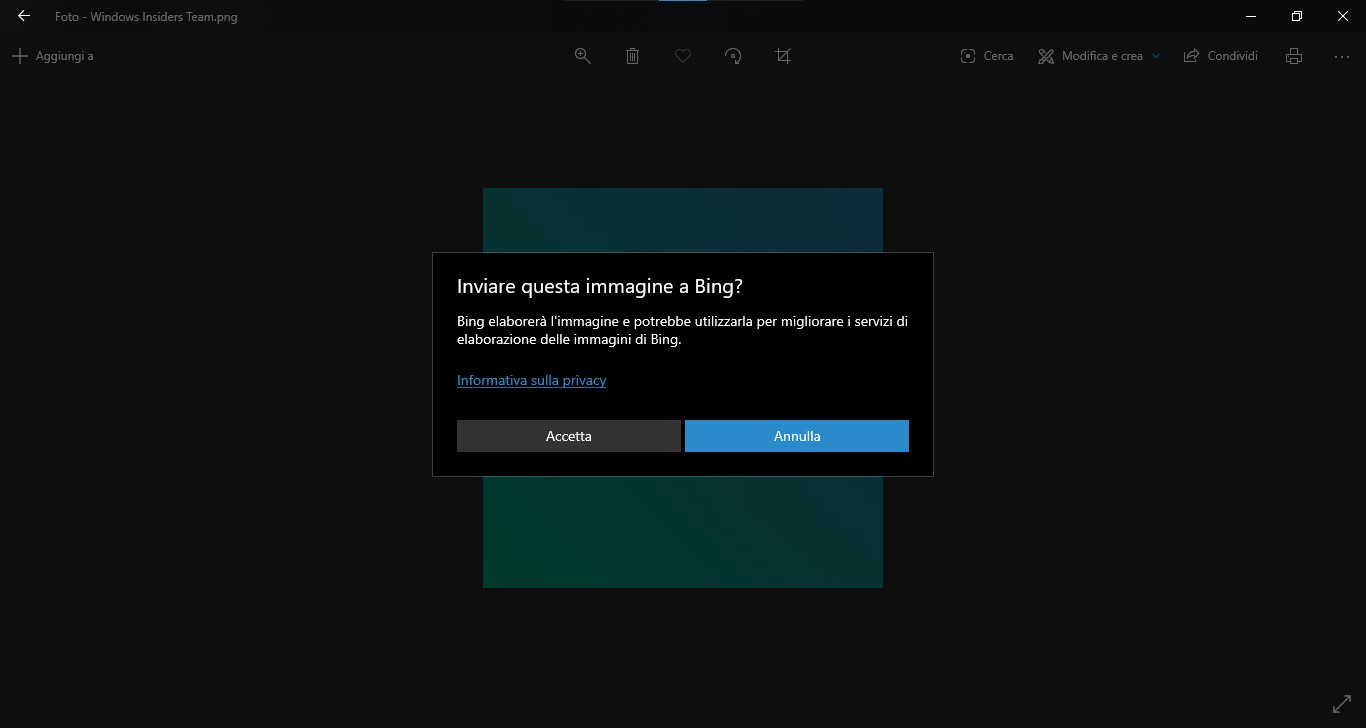The width and height of the screenshot is (1366, 728).
Task: Open the crop tool icon
Action: pyautogui.click(x=783, y=56)
